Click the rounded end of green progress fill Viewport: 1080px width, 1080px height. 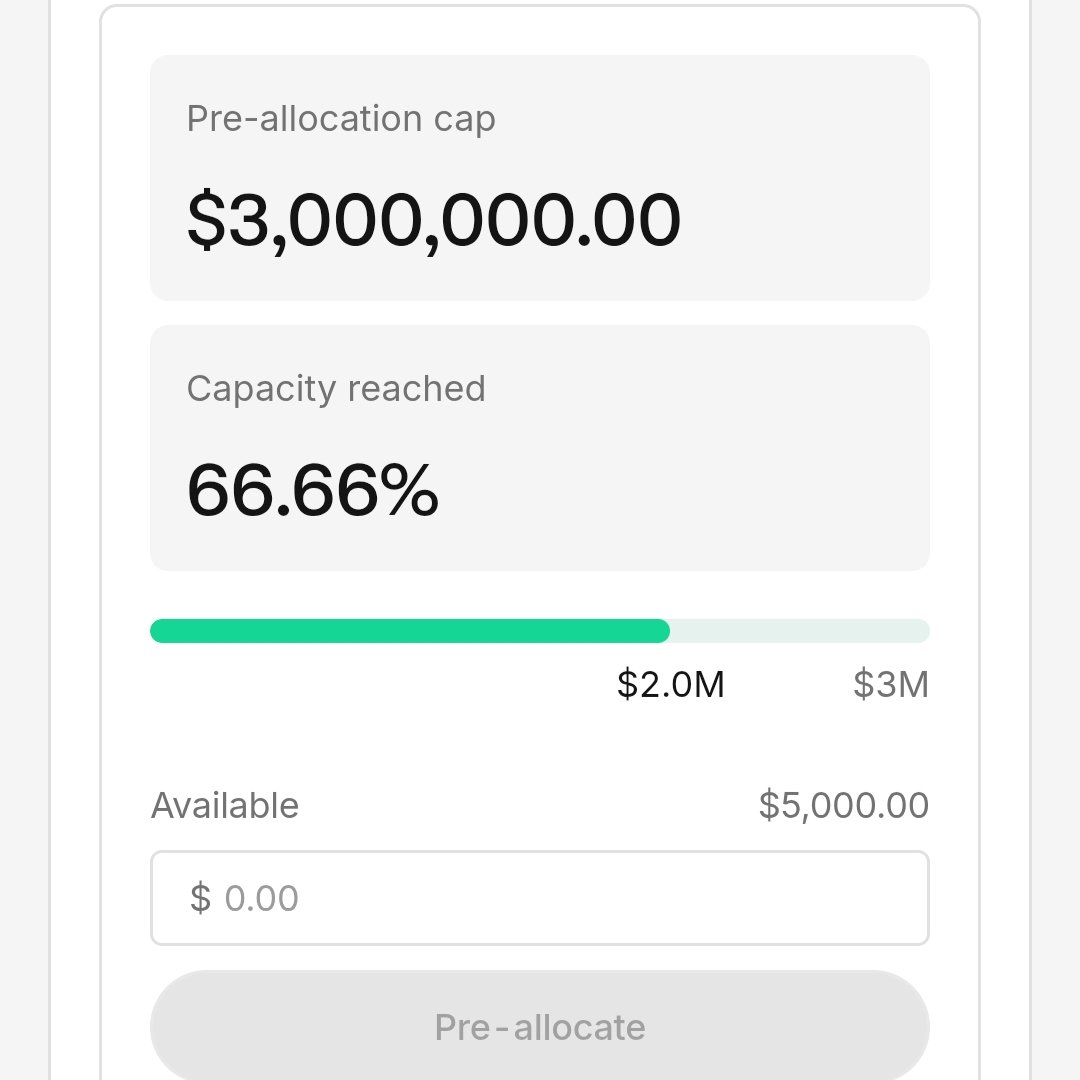tap(660, 631)
